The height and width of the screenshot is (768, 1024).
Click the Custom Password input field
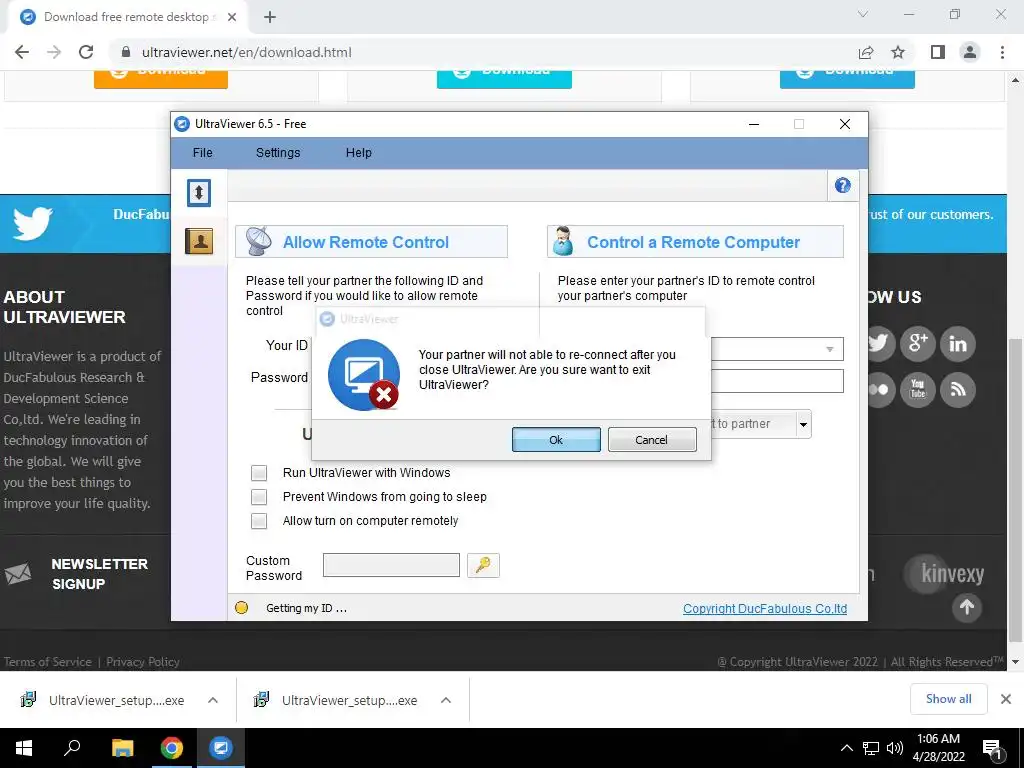391,565
